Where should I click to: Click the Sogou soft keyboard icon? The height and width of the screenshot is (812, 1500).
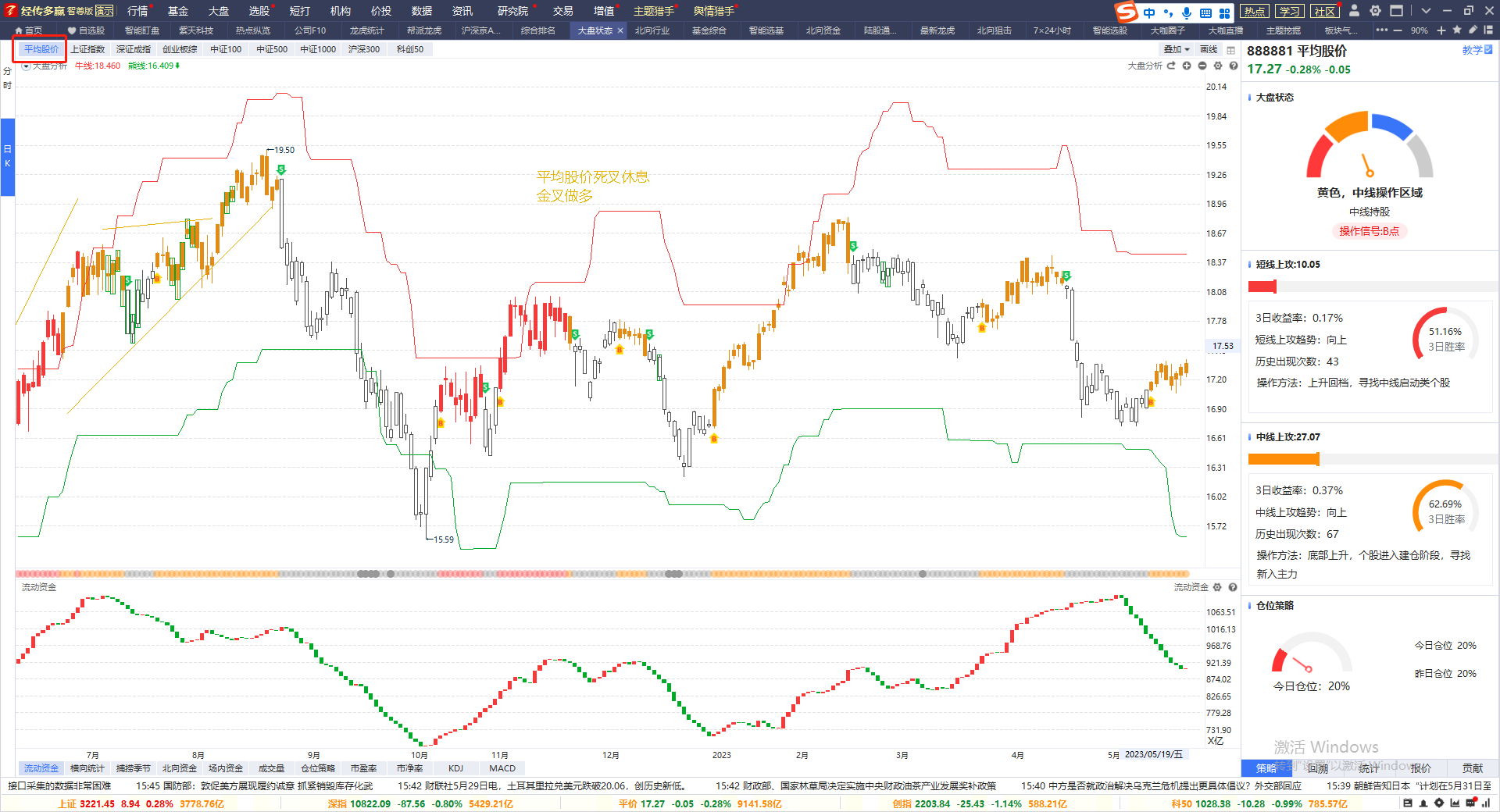click(x=1205, y=12)
